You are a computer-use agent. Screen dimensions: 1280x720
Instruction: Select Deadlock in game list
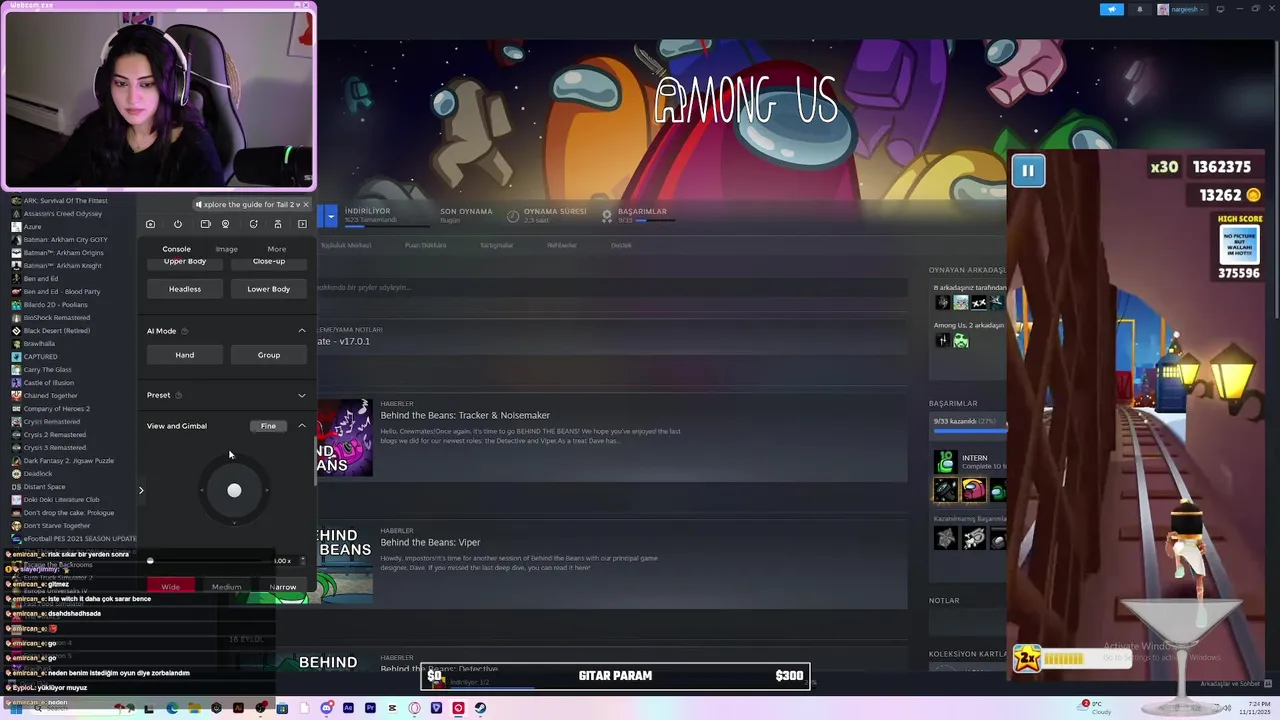click(x=38, y=474)
